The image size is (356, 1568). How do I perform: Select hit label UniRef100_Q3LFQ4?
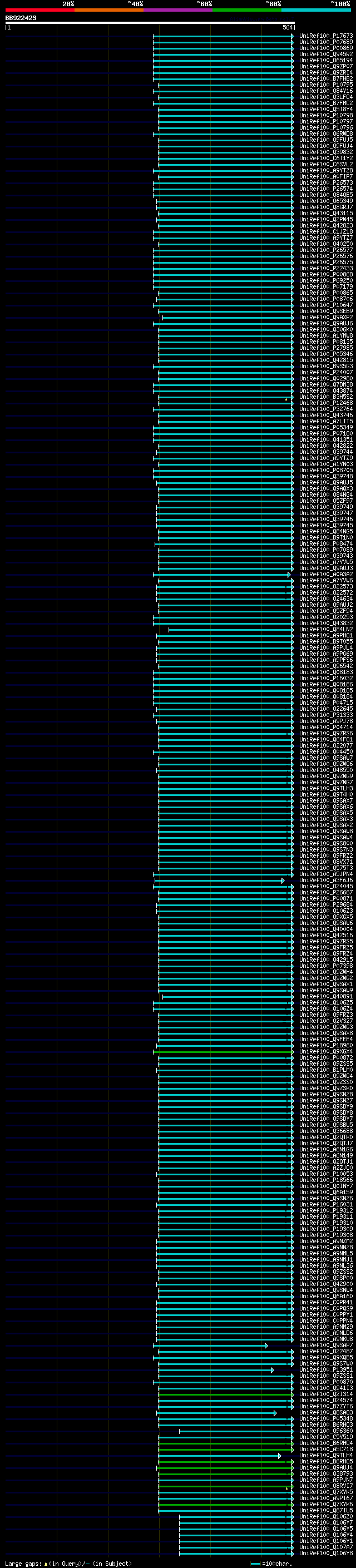tap(326, 97)
